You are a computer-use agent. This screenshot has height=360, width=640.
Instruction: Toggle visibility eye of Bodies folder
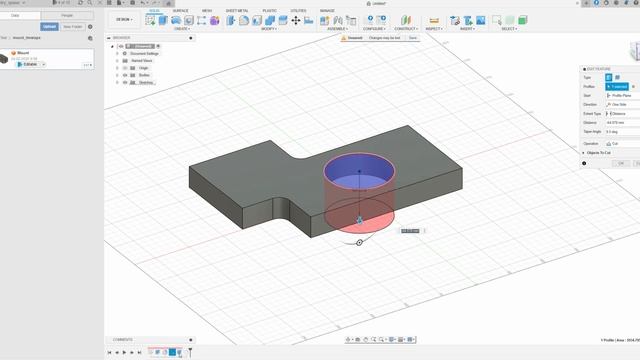[125, 75]
